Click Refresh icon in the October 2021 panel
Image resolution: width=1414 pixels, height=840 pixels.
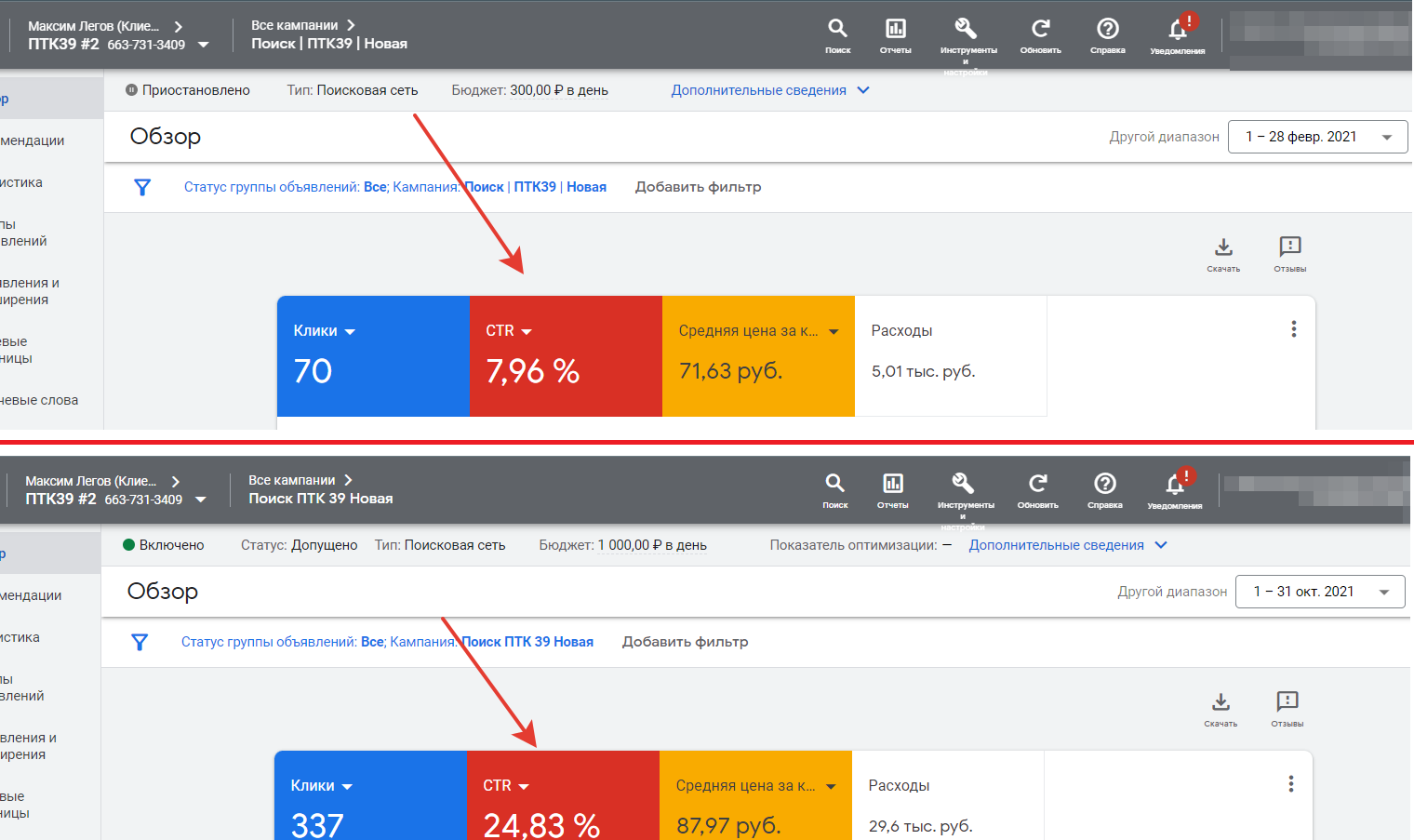coord(1038,484)
